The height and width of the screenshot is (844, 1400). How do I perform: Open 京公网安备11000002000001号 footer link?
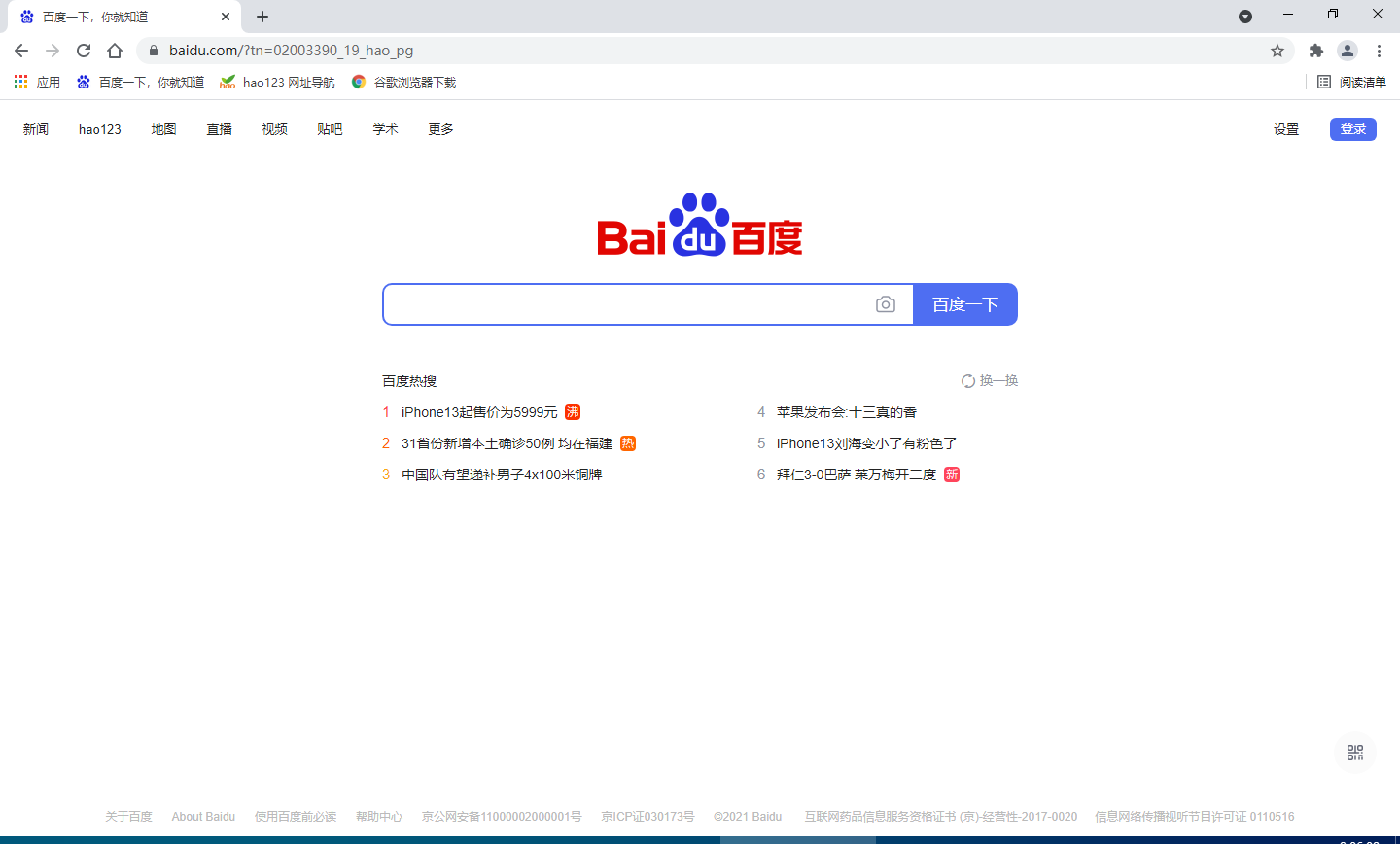pyautogui.click(x=502, y=817)
